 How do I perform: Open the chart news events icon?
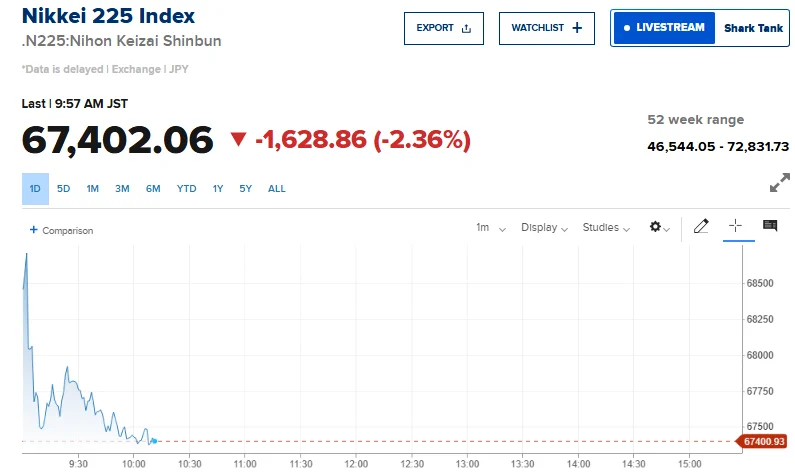(x=770, y=225)
